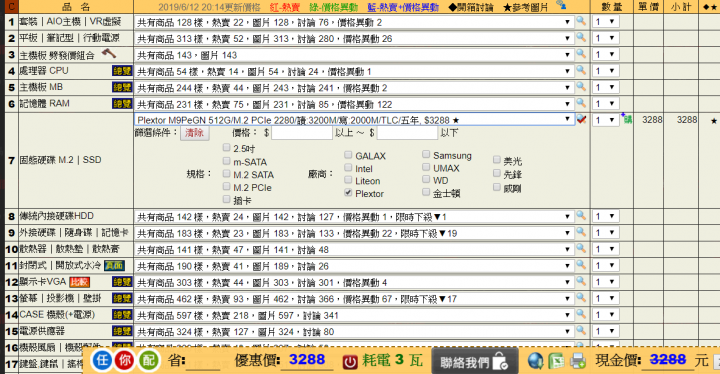Click the 3288 優惠價 value
The width and height of the screenshot is (720, 374).
[x=307, y=360]
